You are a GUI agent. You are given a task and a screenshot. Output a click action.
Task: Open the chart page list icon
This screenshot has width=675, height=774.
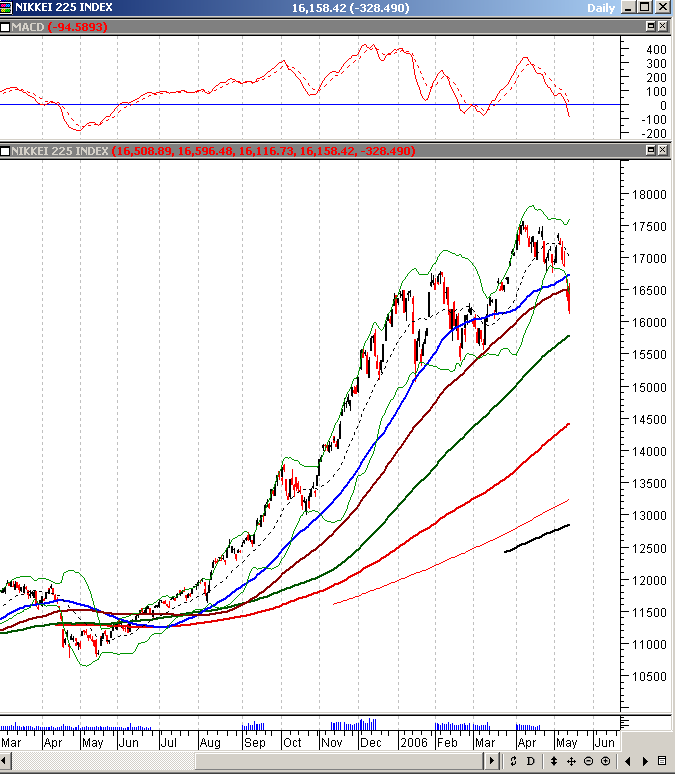662,761
